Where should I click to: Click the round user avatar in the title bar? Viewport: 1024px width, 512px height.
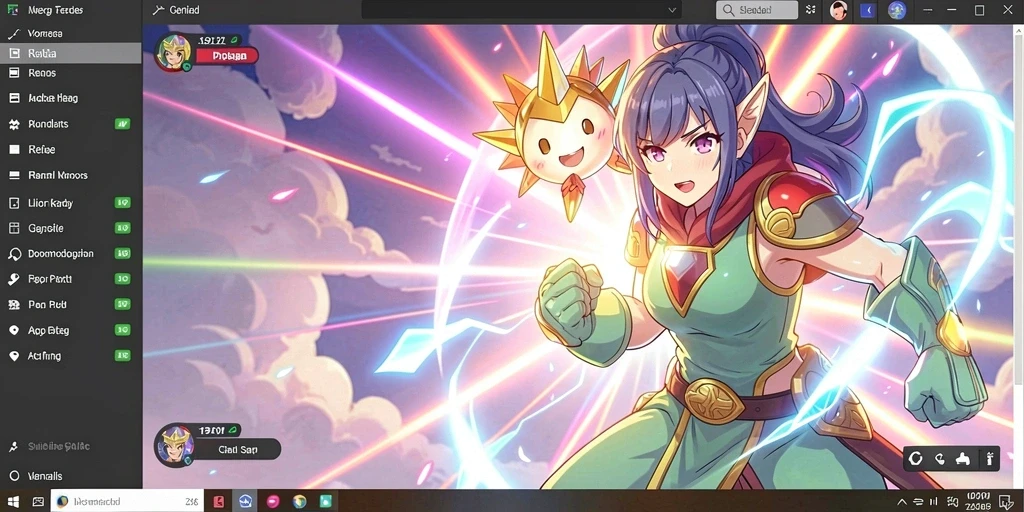839,10
